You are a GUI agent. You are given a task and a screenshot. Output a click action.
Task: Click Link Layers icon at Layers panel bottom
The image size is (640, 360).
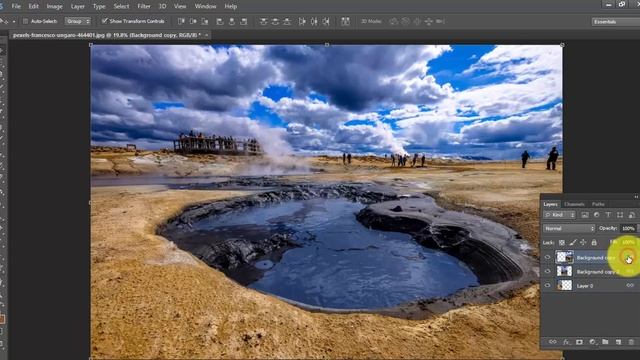(553, 342)
